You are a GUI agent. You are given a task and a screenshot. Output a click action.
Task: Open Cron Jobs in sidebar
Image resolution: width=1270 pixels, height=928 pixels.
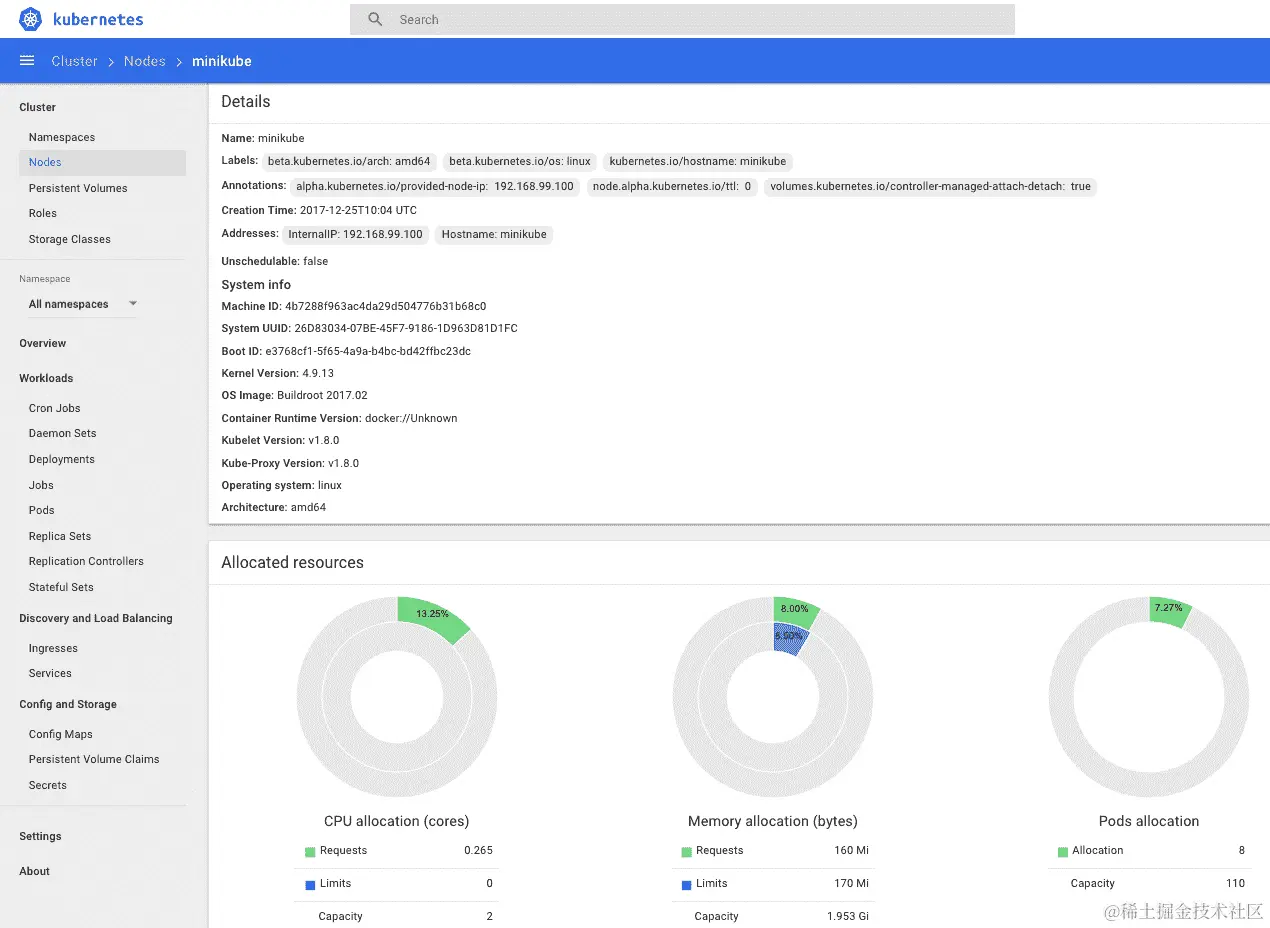(x=55, y=408)
